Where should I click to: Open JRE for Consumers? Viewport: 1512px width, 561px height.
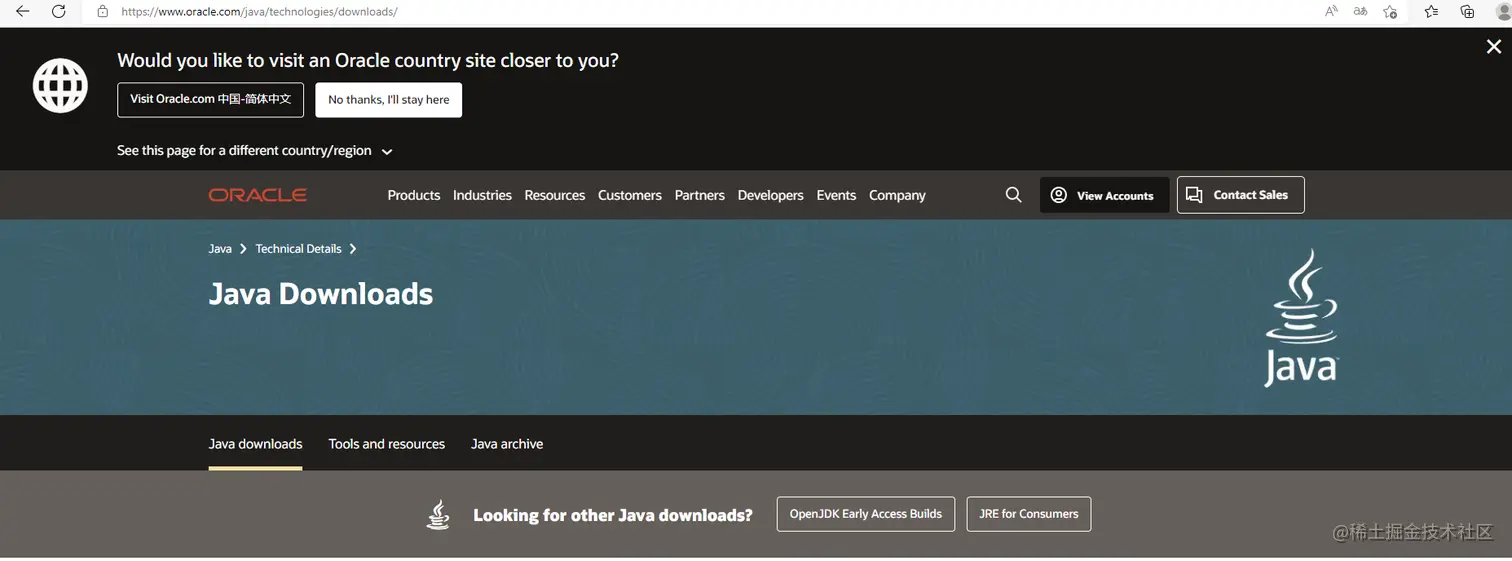tap(1028, 514)
